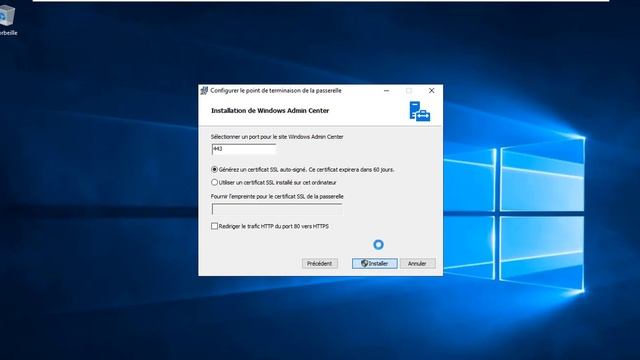Image resolution: width=640 pixels, height=360 pixels.
Task: Click the installer icon in the title bar
Action: (204, 91)
